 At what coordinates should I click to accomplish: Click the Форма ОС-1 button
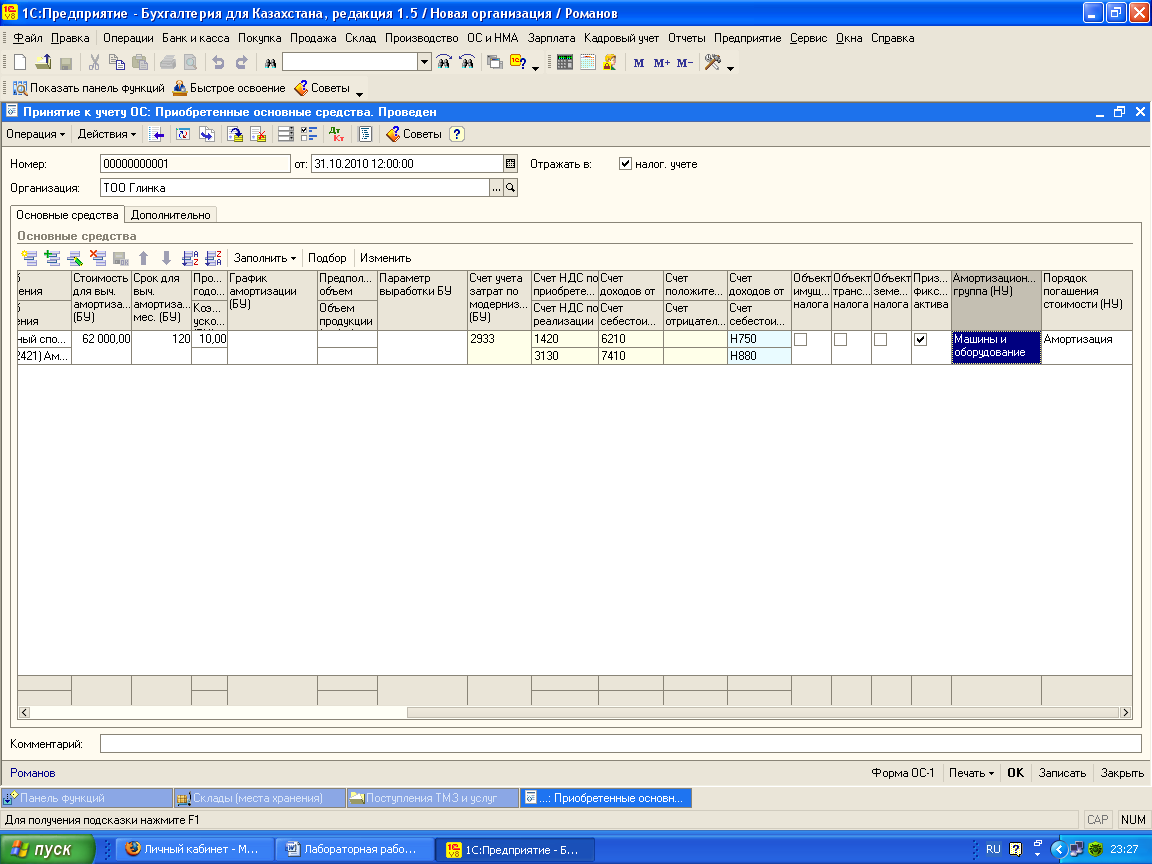[902, 773]
